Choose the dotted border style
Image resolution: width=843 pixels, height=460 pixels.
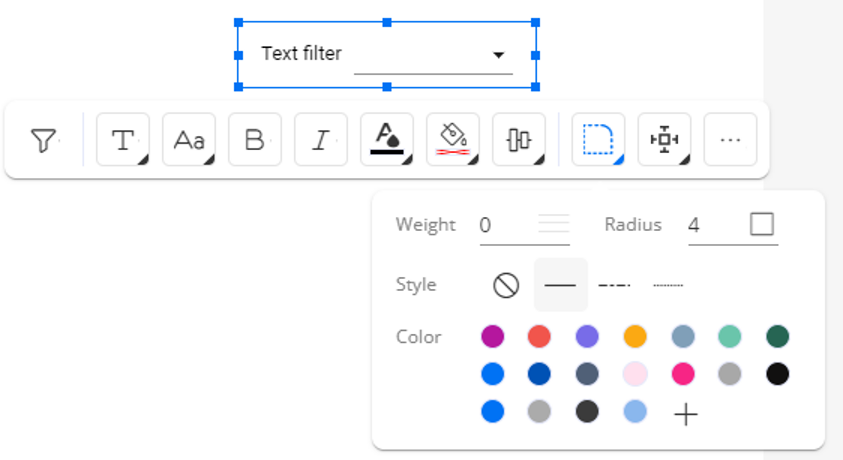(668, 285)
